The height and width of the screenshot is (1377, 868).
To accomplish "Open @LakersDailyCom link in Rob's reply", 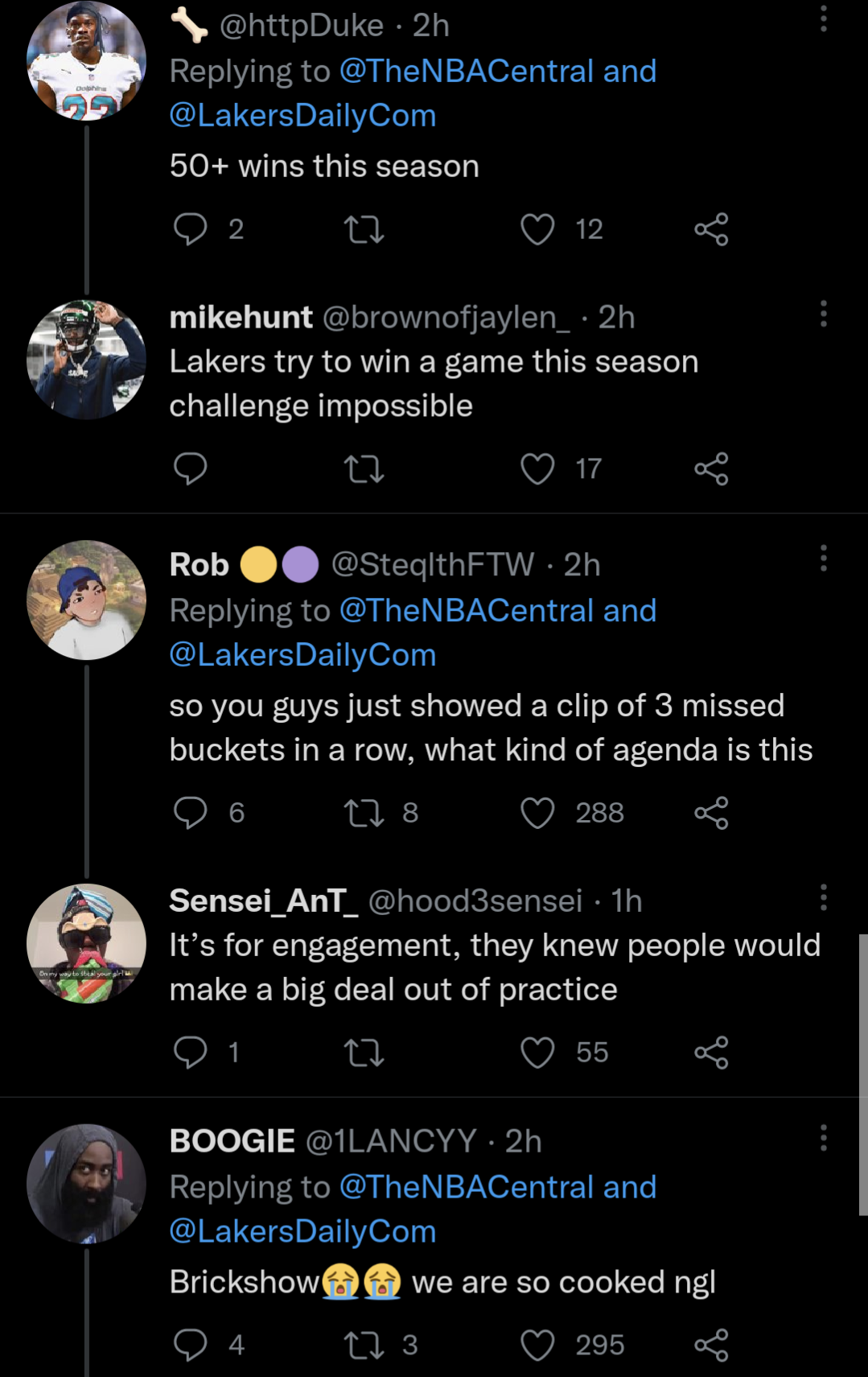I will coord(302,655).
